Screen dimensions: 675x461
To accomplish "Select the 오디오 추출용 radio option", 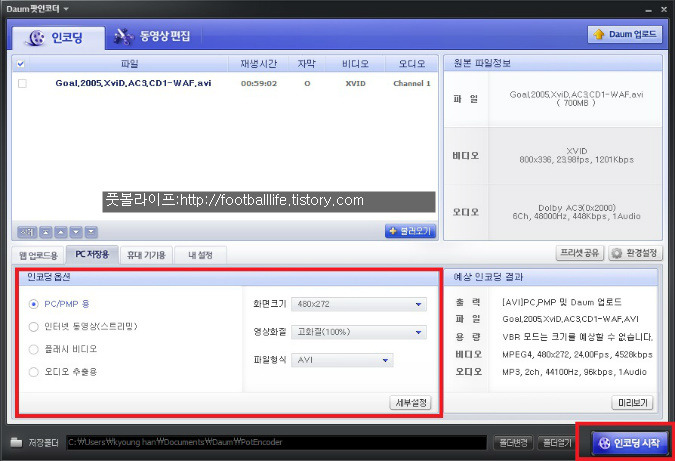I will click(x=34, y=372).
